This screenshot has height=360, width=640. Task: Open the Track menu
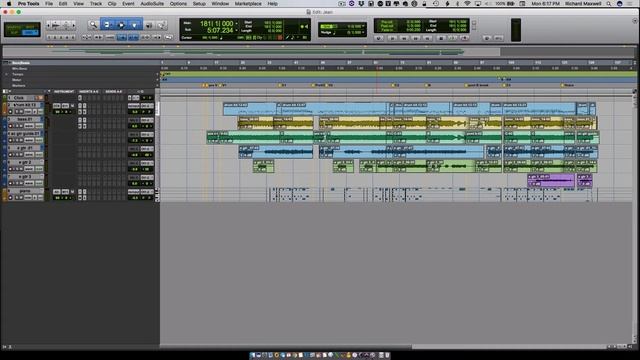(x=96, y=4)
